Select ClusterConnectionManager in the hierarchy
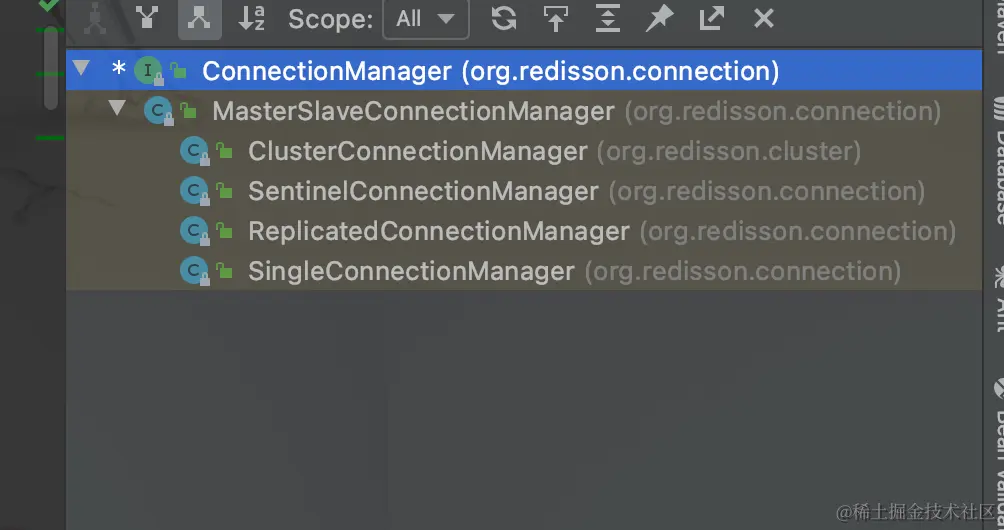The width and height of the screenshot is (1004, 530). tap(417, 151)
